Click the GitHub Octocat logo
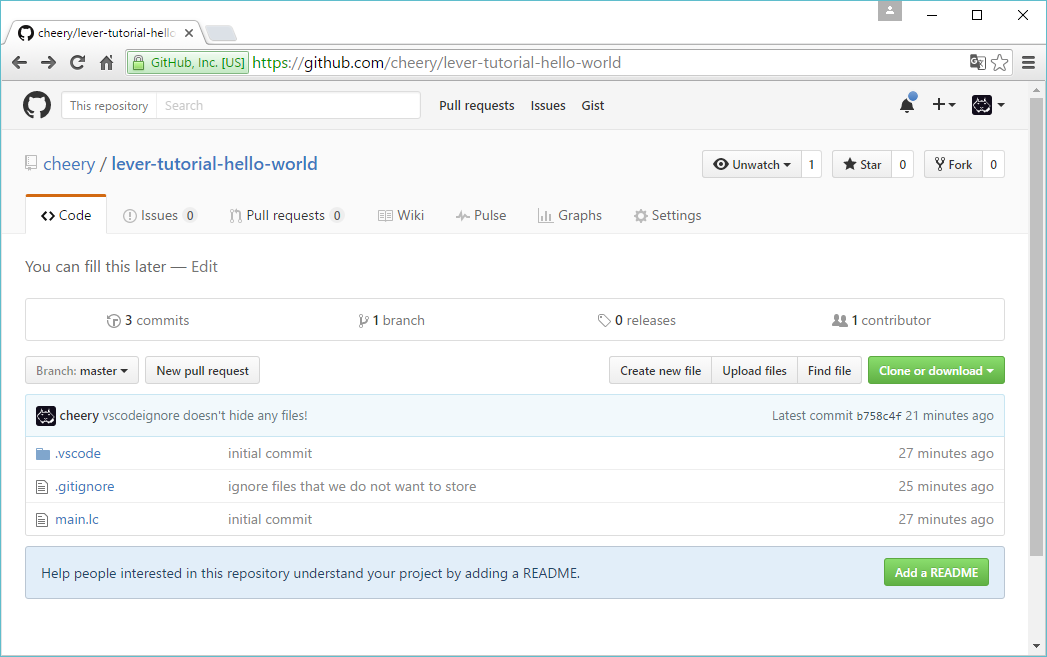 tap(37, 105)
